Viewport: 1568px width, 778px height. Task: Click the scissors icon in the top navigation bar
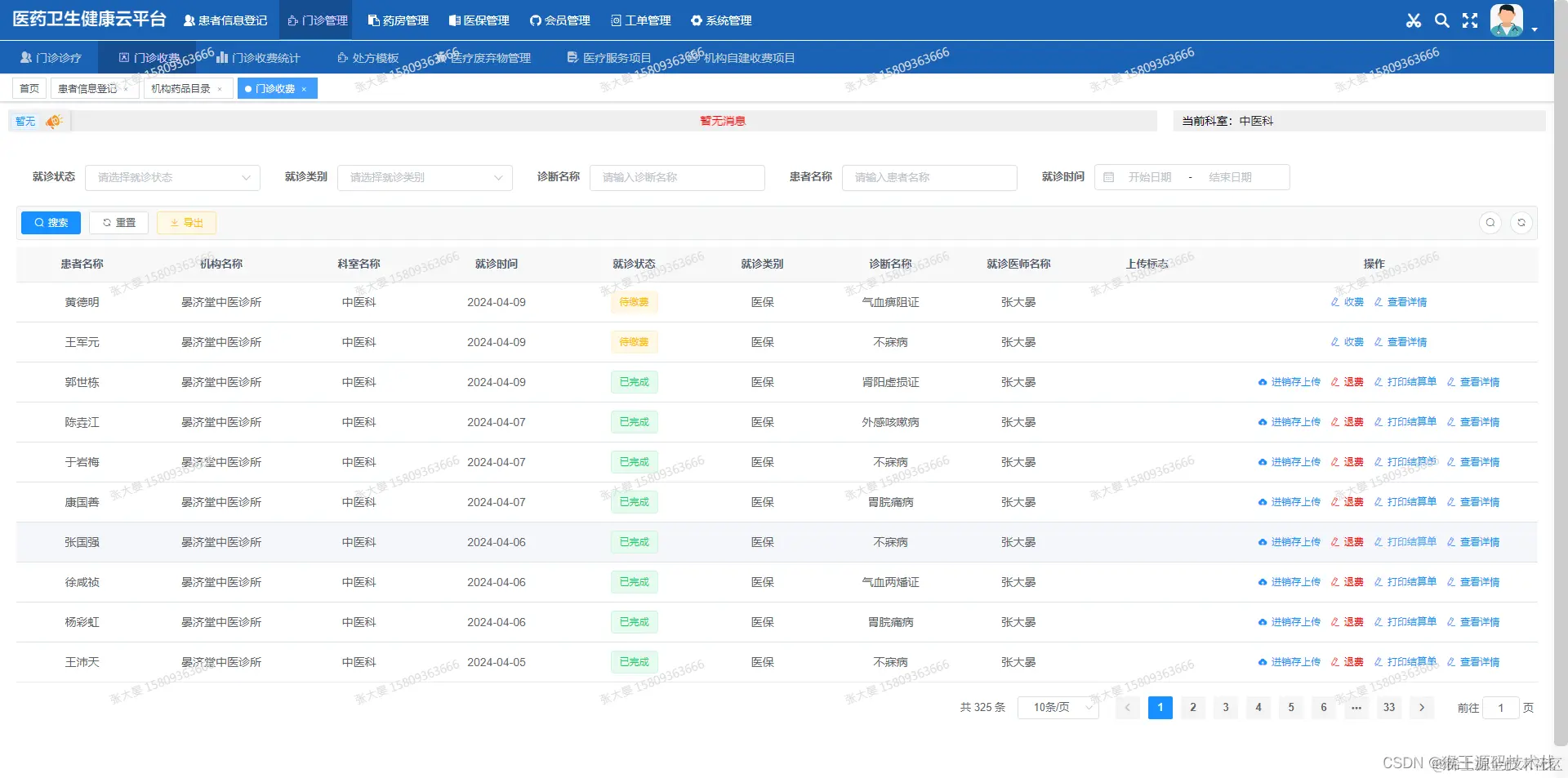click(x=1414, y=20)
